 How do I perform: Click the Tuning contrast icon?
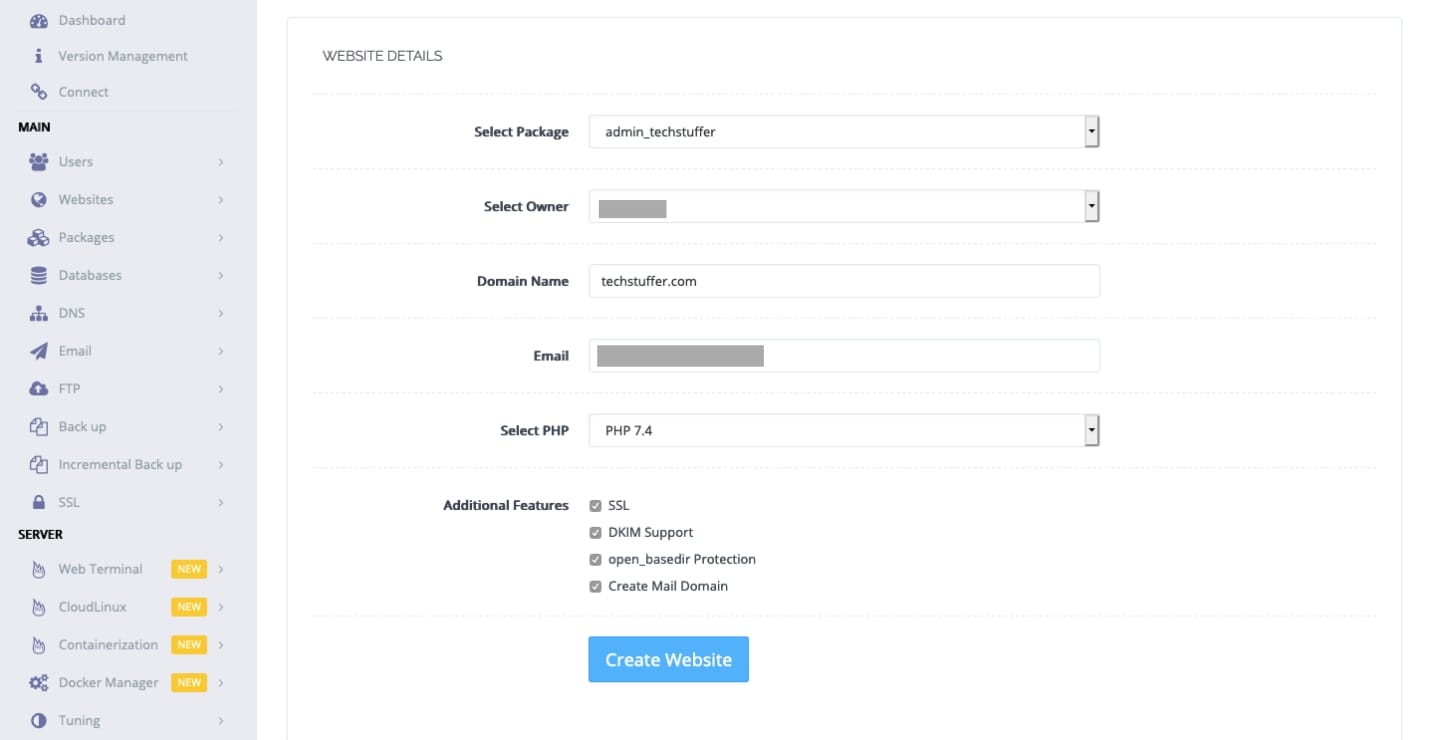pyautogui.click(x=39, y=720)
